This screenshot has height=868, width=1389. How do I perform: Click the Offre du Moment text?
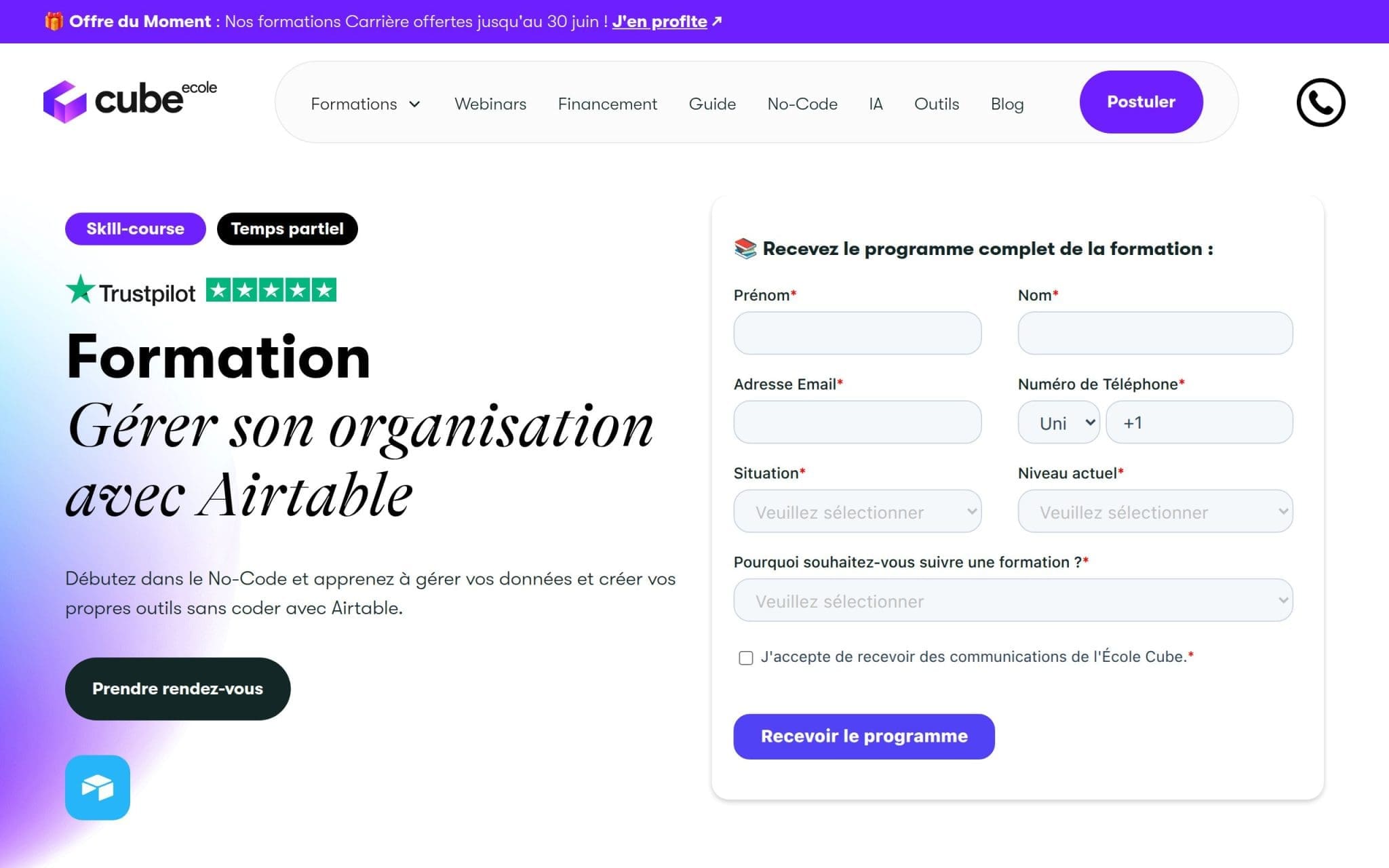coord(140,21)
